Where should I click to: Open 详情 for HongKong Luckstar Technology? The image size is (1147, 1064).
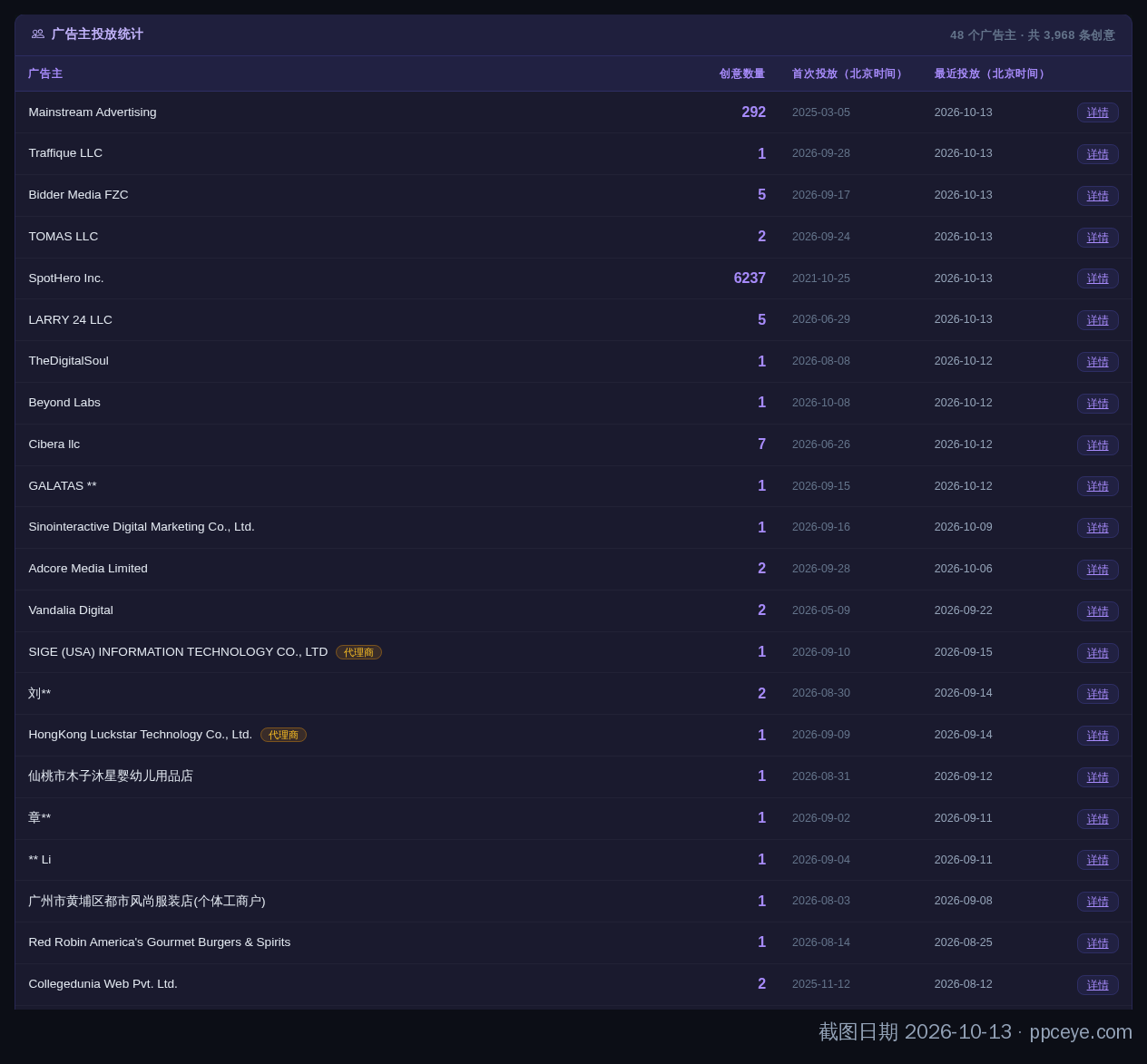click(x=1098, y=736)
